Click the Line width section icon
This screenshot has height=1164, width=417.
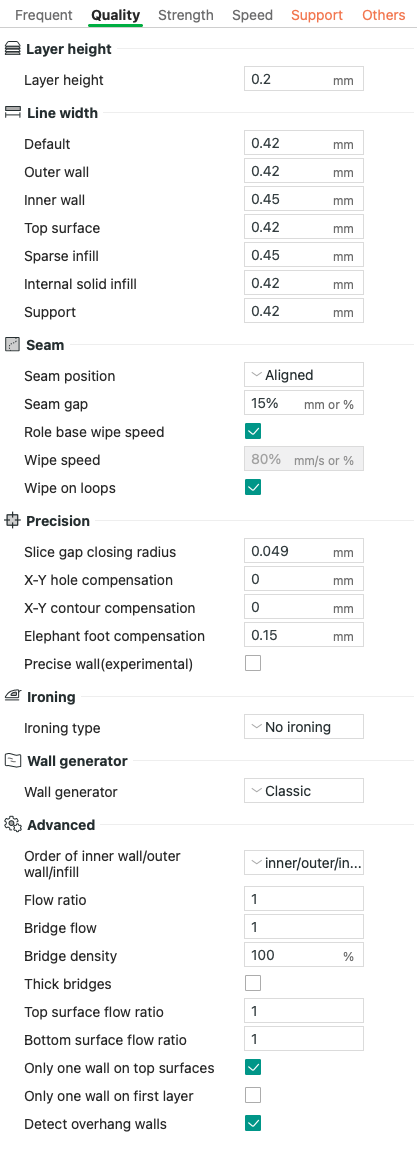pyautogui.click(x=13, y=113)
